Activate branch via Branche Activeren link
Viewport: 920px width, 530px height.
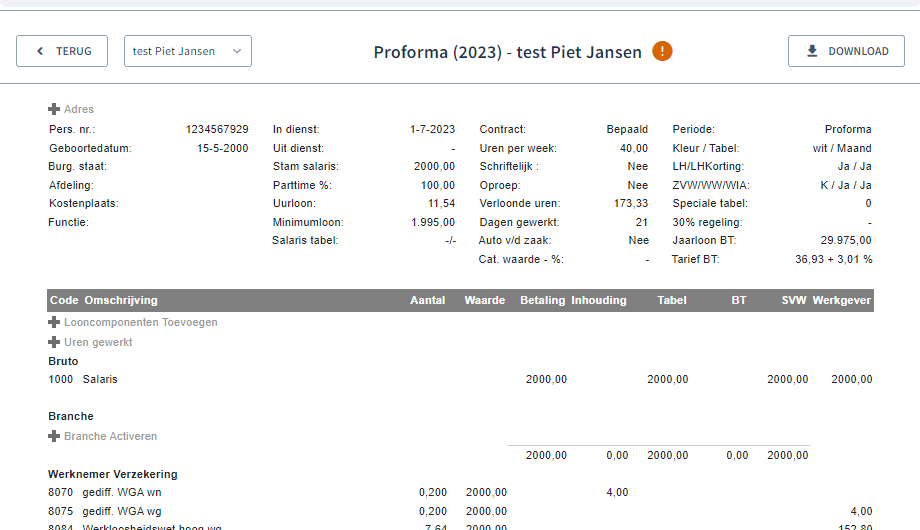(110, 436)
